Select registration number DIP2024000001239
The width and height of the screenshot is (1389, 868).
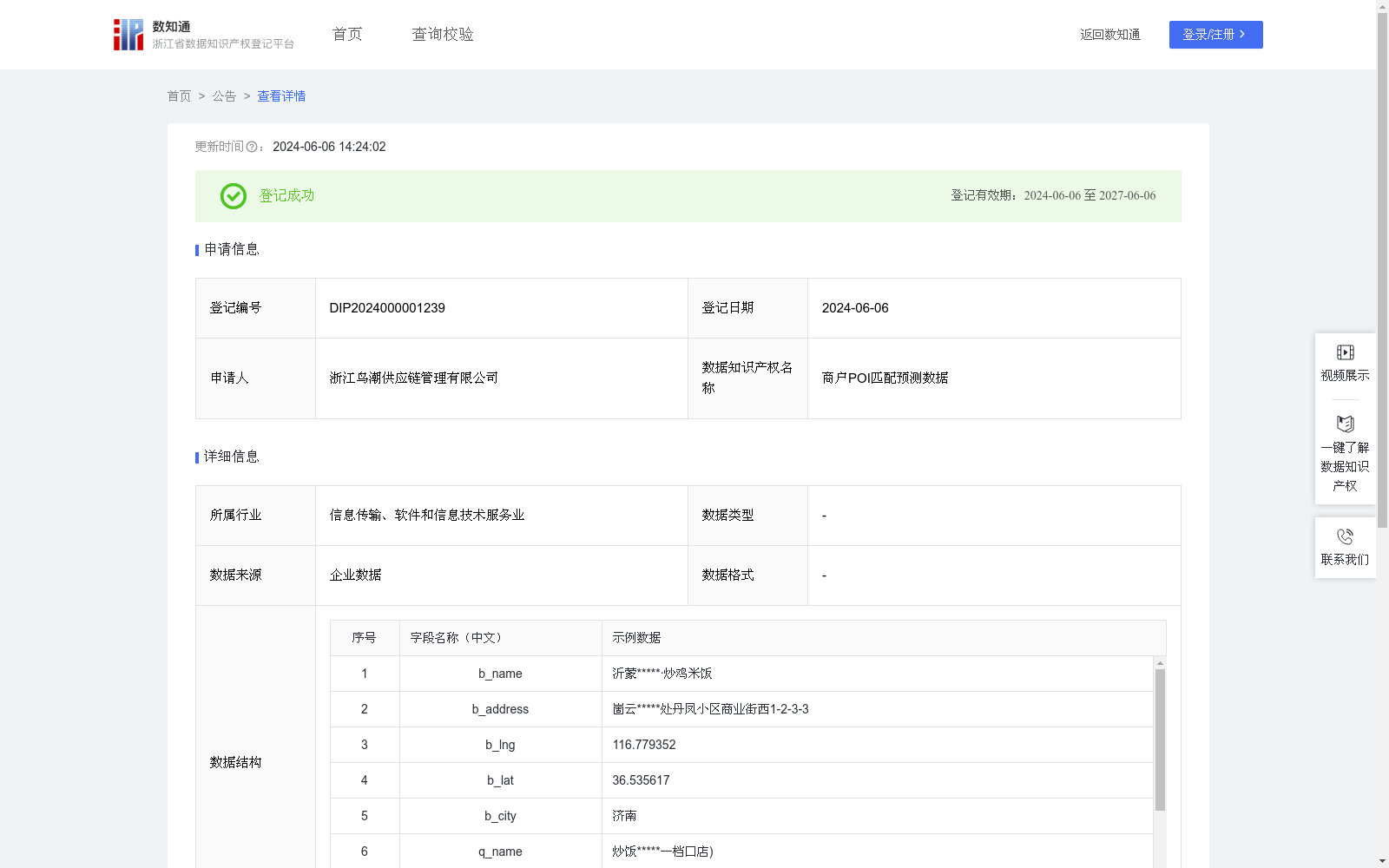[387, 308]
